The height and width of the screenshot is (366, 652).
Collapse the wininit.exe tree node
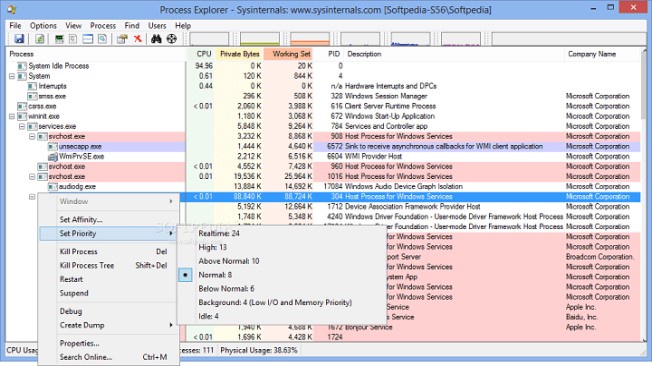point(12,116)
